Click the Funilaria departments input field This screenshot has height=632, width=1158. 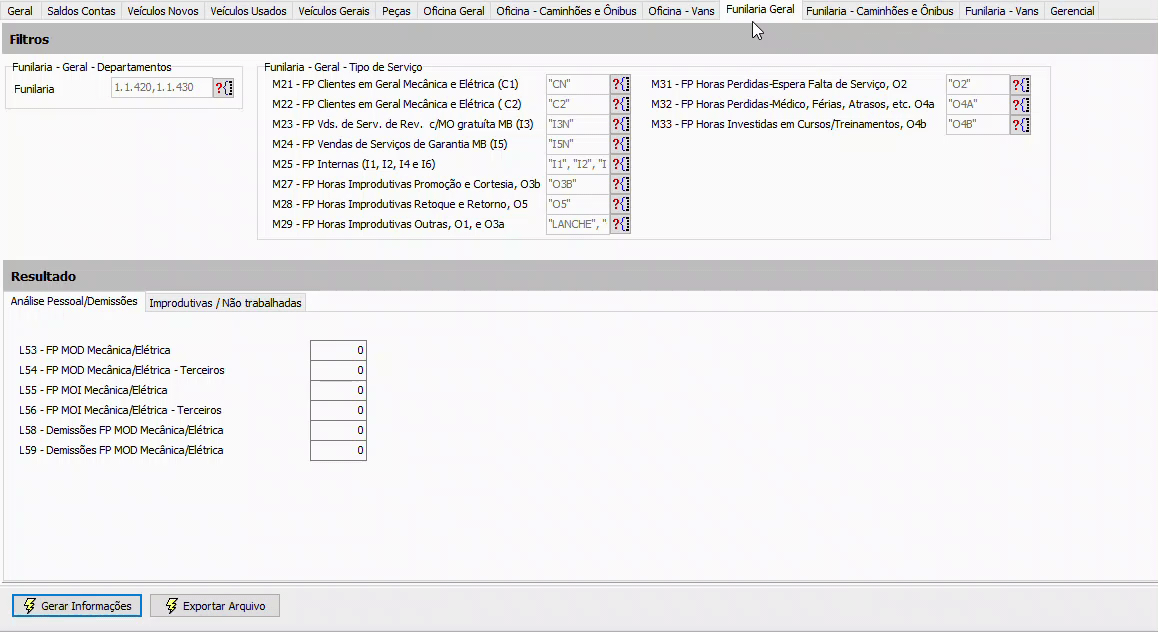[x=162, y=88]
